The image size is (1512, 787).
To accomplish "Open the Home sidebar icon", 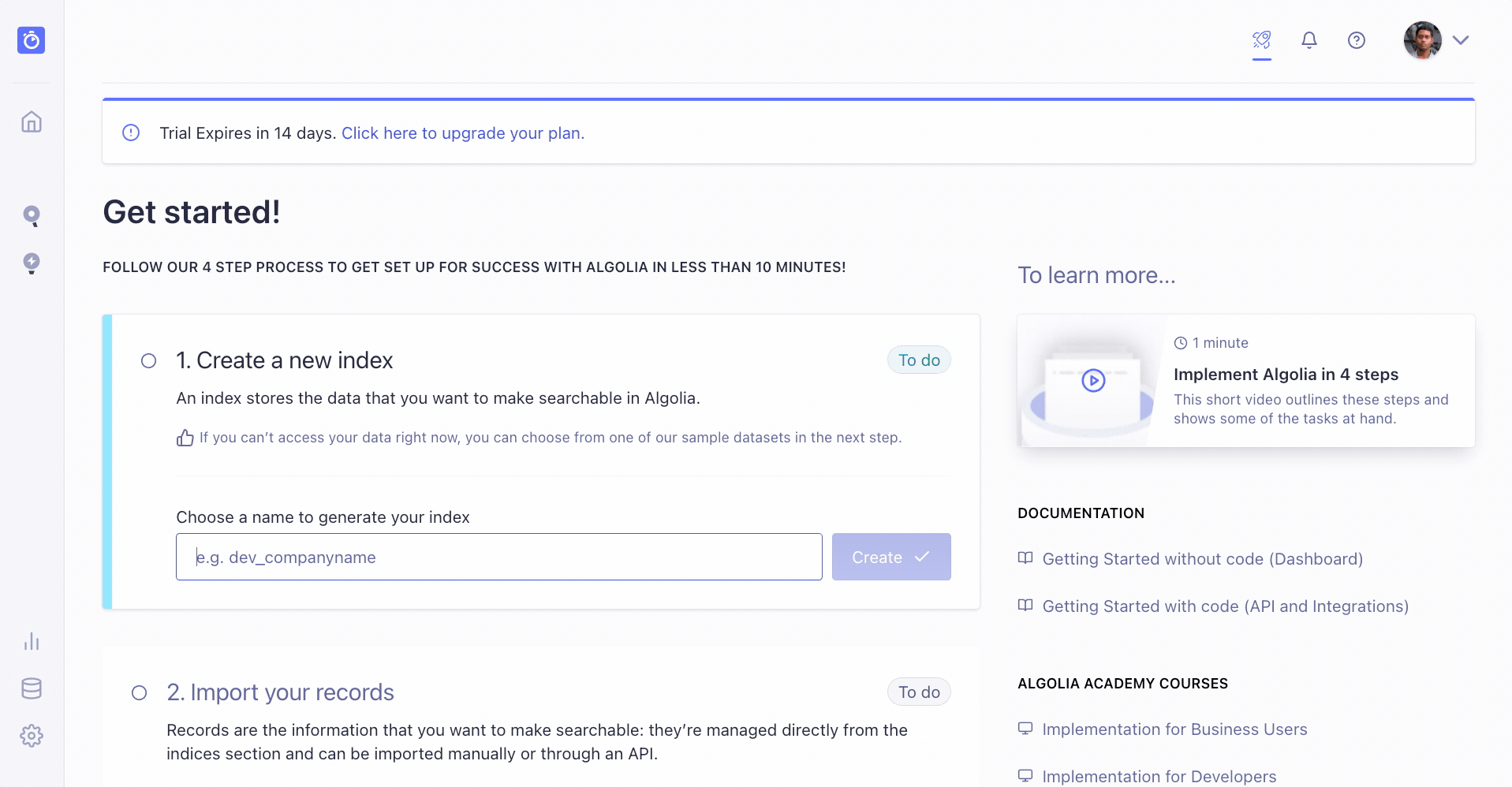I will pos(32,122).
